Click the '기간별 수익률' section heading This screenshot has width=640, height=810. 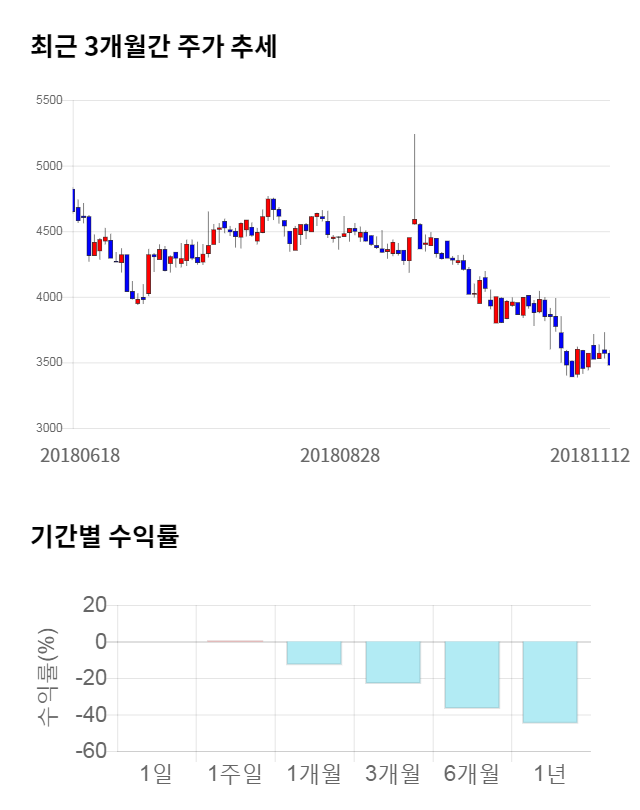(x=104, y=536)
